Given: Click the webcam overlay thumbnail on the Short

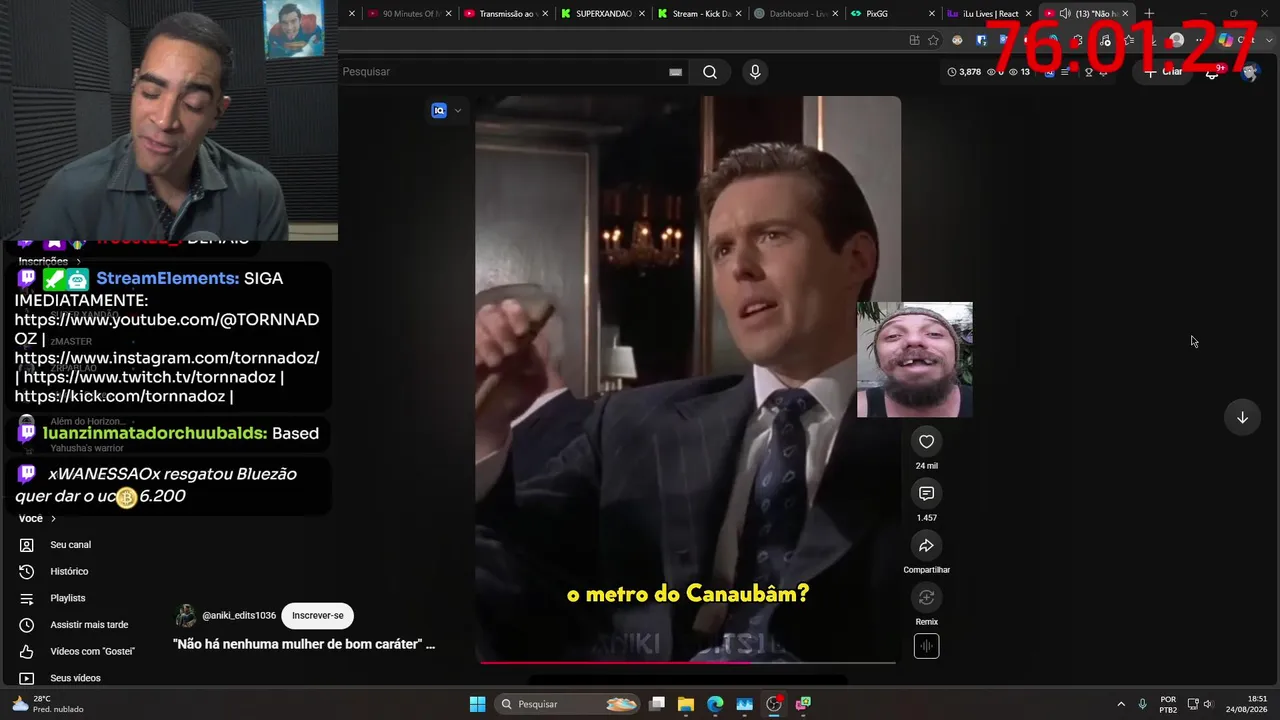Looking at the screenshot, I should (914, 360).
